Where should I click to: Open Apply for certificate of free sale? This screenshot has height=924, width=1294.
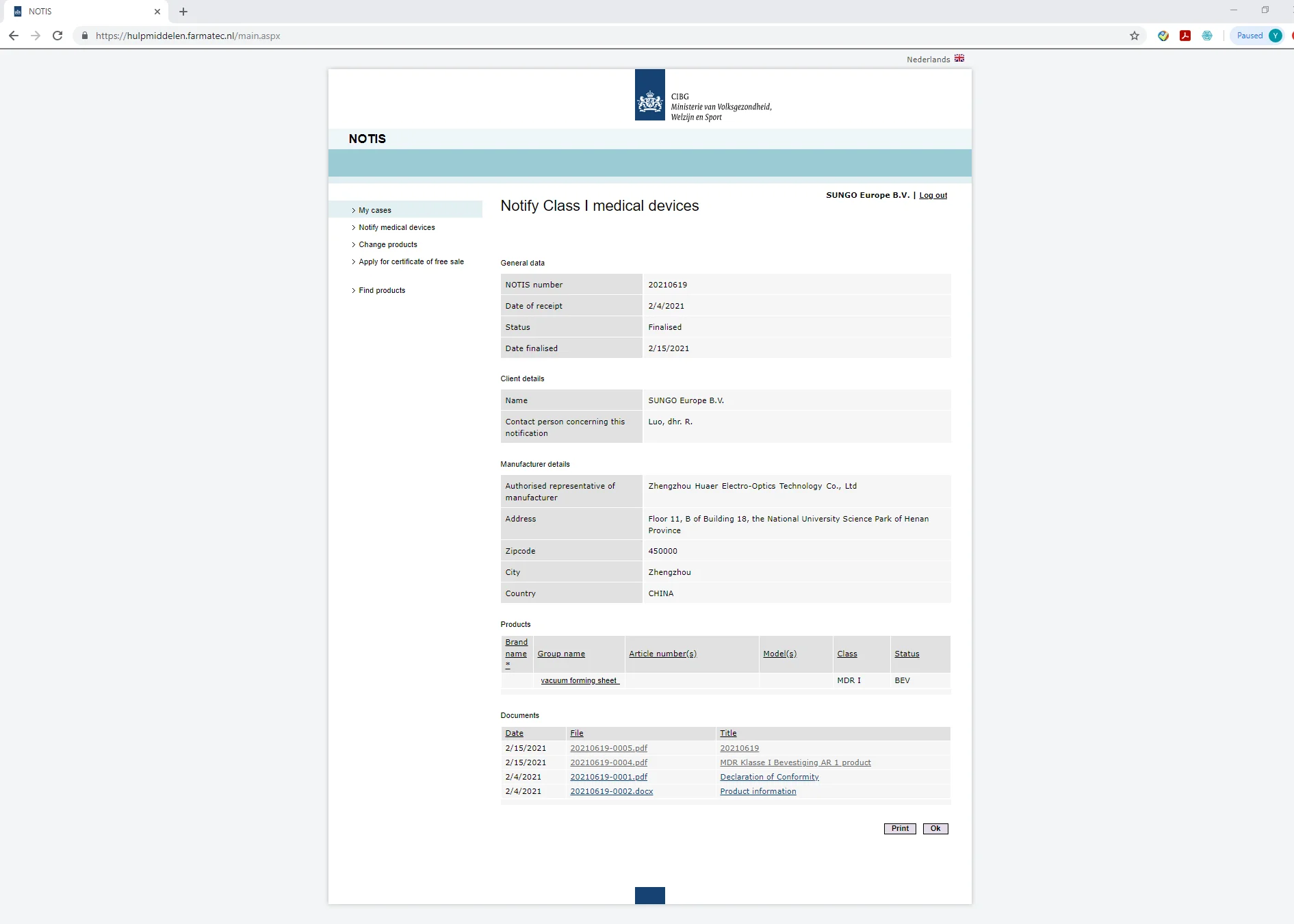(x=411, y=261)
